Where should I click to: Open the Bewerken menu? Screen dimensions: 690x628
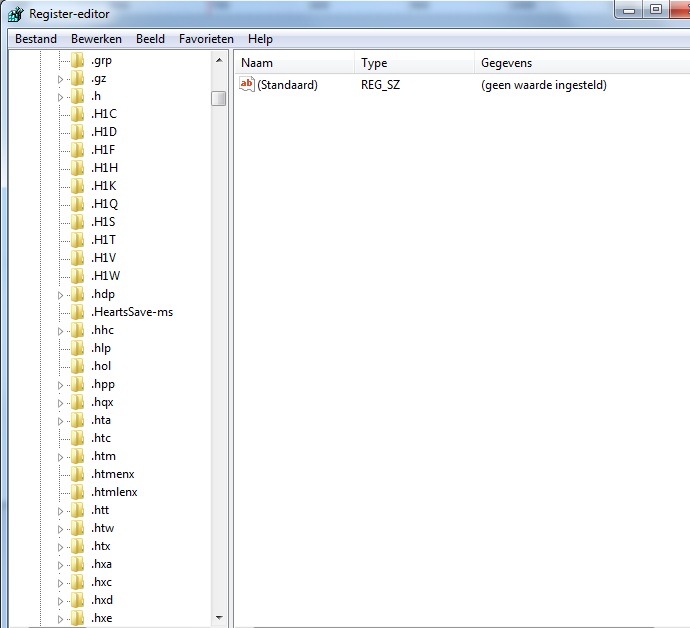(x=96, y=39)
